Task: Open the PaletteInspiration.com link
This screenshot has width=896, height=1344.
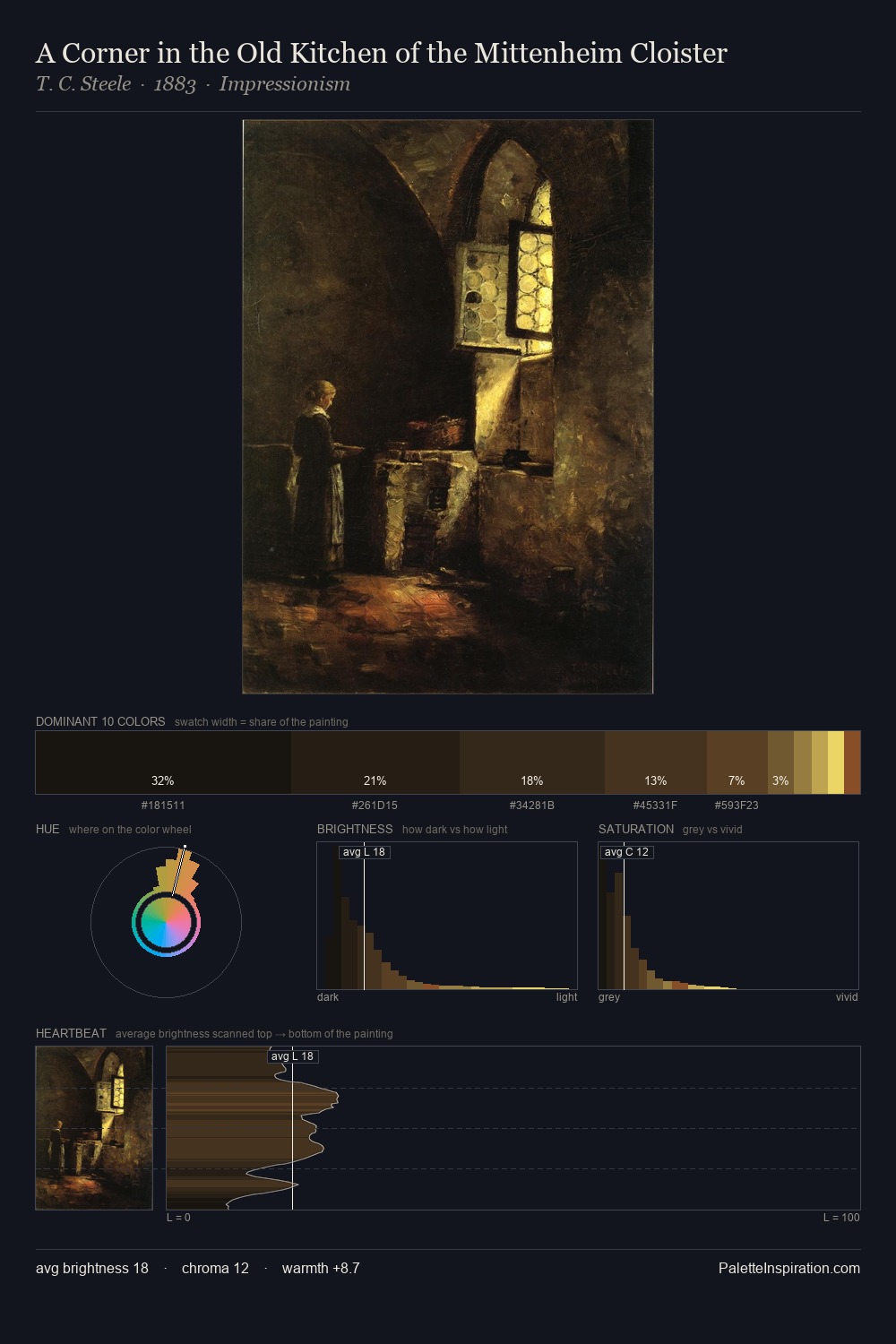Action: (789, 1268)
